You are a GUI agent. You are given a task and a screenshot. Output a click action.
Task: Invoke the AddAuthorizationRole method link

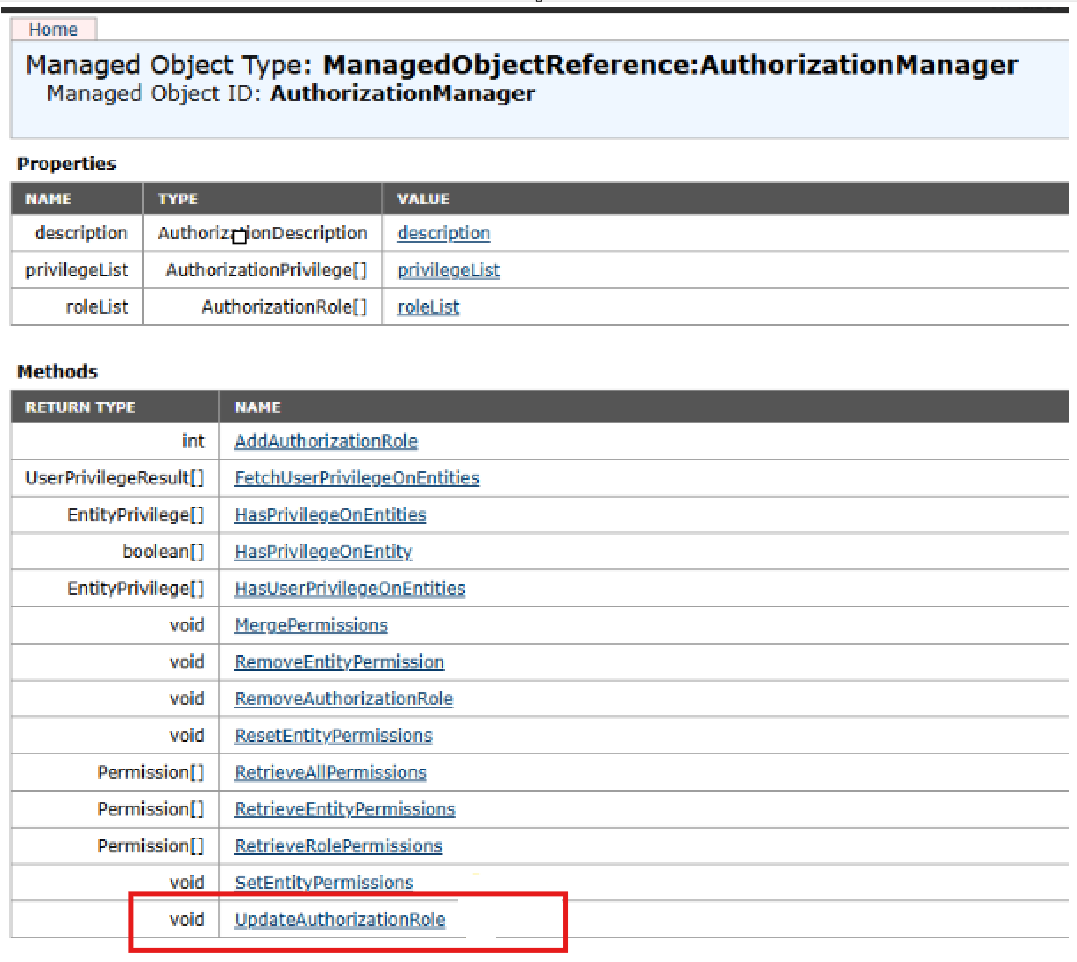[x=326, y=441]
